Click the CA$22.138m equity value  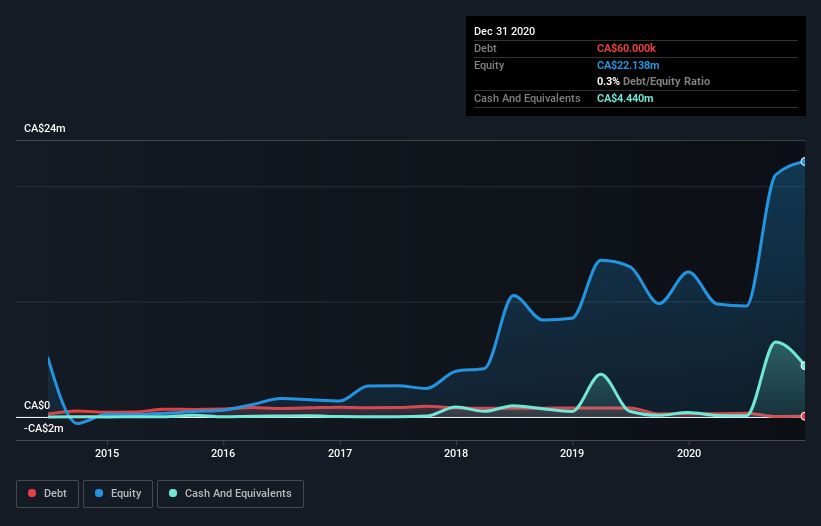pos(628,65)
